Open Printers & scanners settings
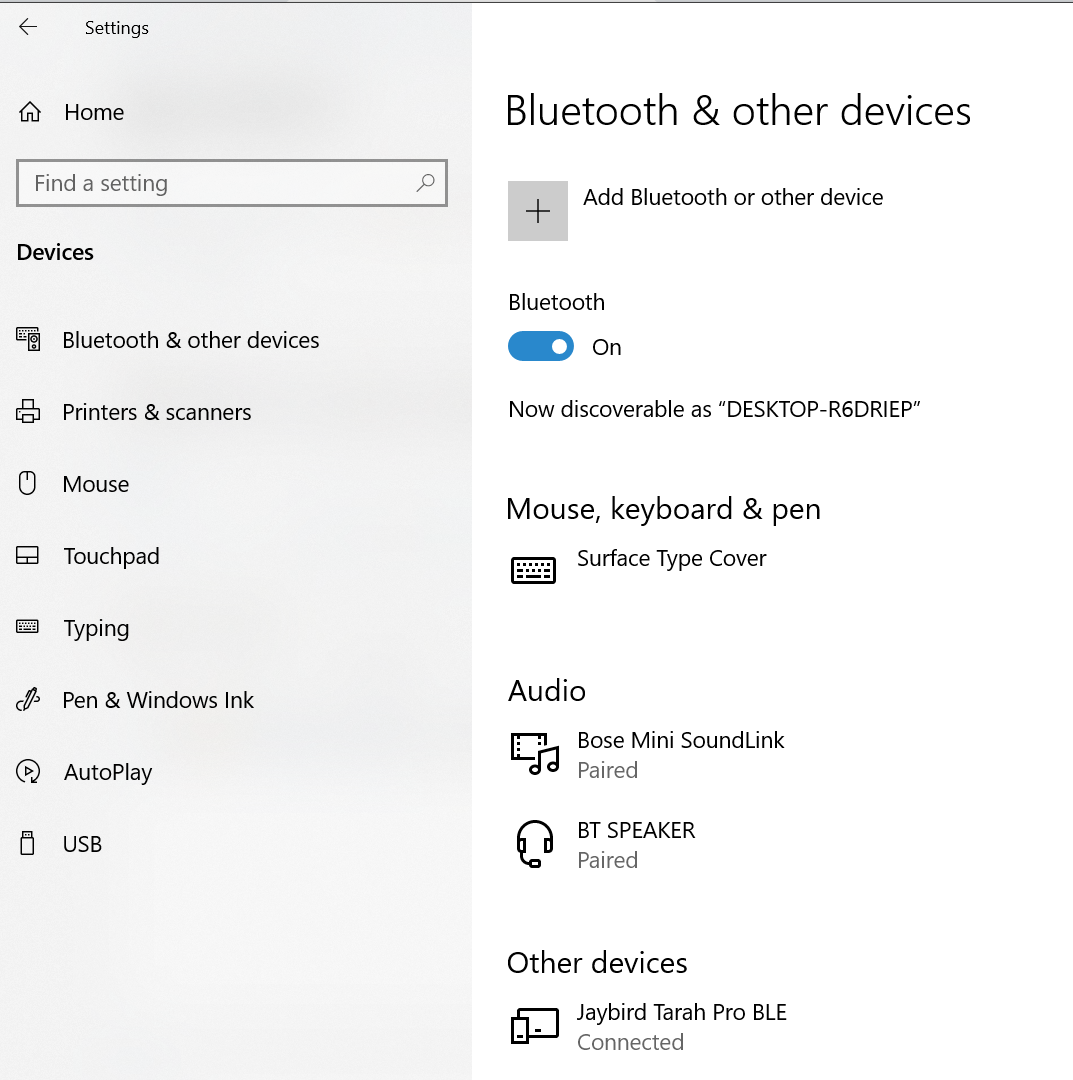The image size is (1073, 1080). point(156,412)
